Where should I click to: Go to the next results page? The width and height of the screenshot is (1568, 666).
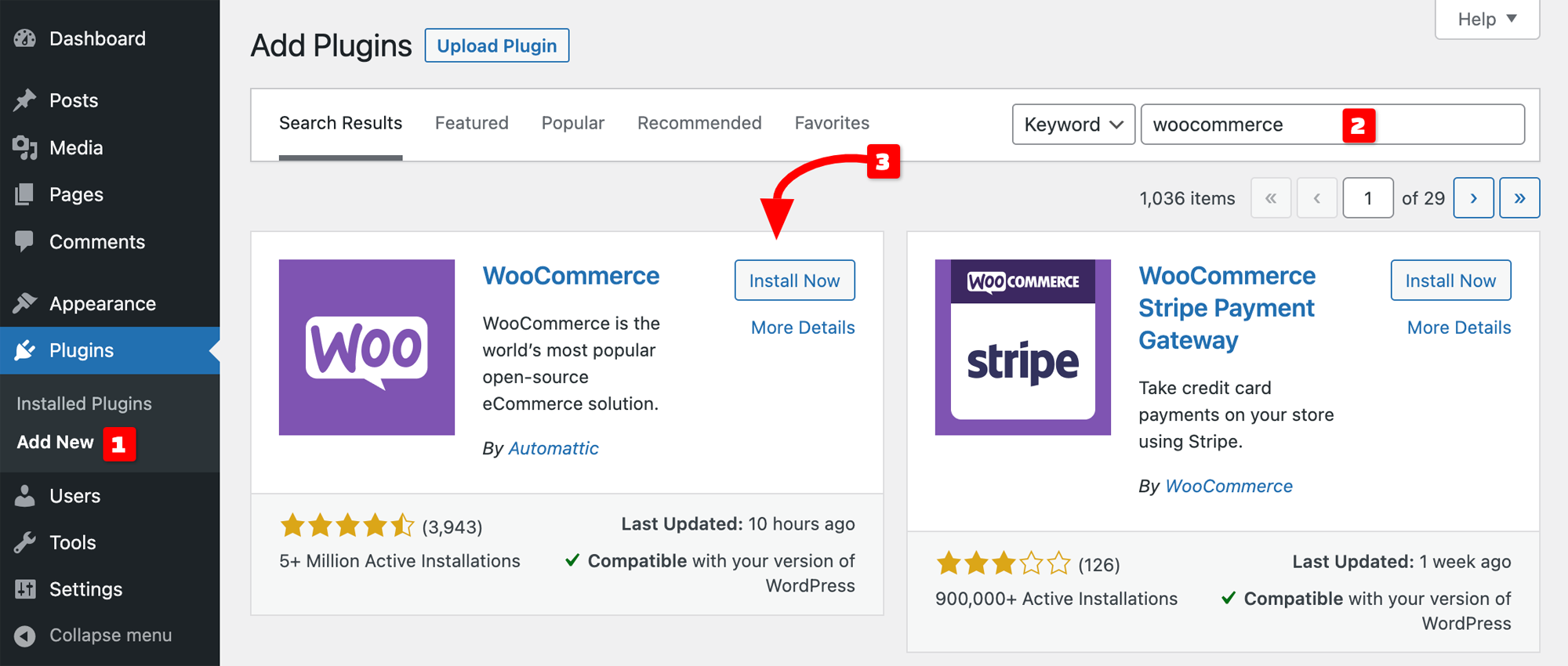[x=1472, y=198]
